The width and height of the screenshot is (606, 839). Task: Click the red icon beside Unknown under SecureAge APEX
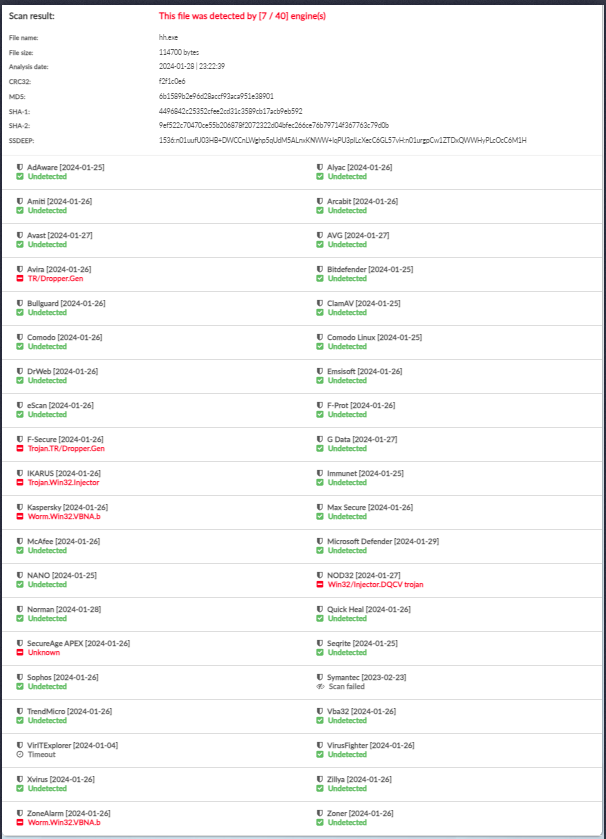tap(20, 652)
